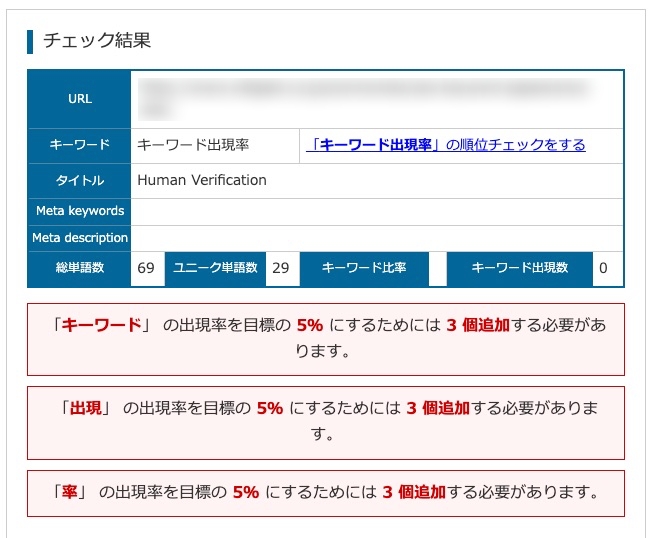Viewport: 653px width, 538px height.
Task: Click the URL header cell
Action: (x=80, y=99)
